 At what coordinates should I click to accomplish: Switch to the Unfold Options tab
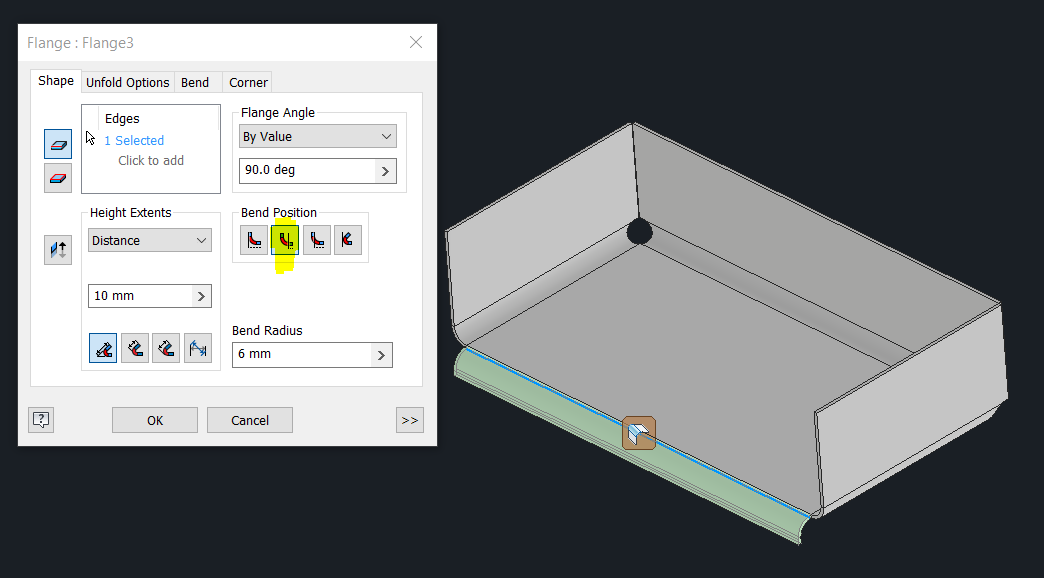tap(127, 82)
